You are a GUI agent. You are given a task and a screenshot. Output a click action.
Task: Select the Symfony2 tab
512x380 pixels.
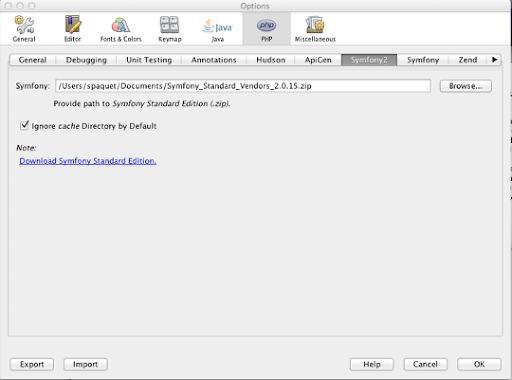pyautogui.click(x=369, y=60)
